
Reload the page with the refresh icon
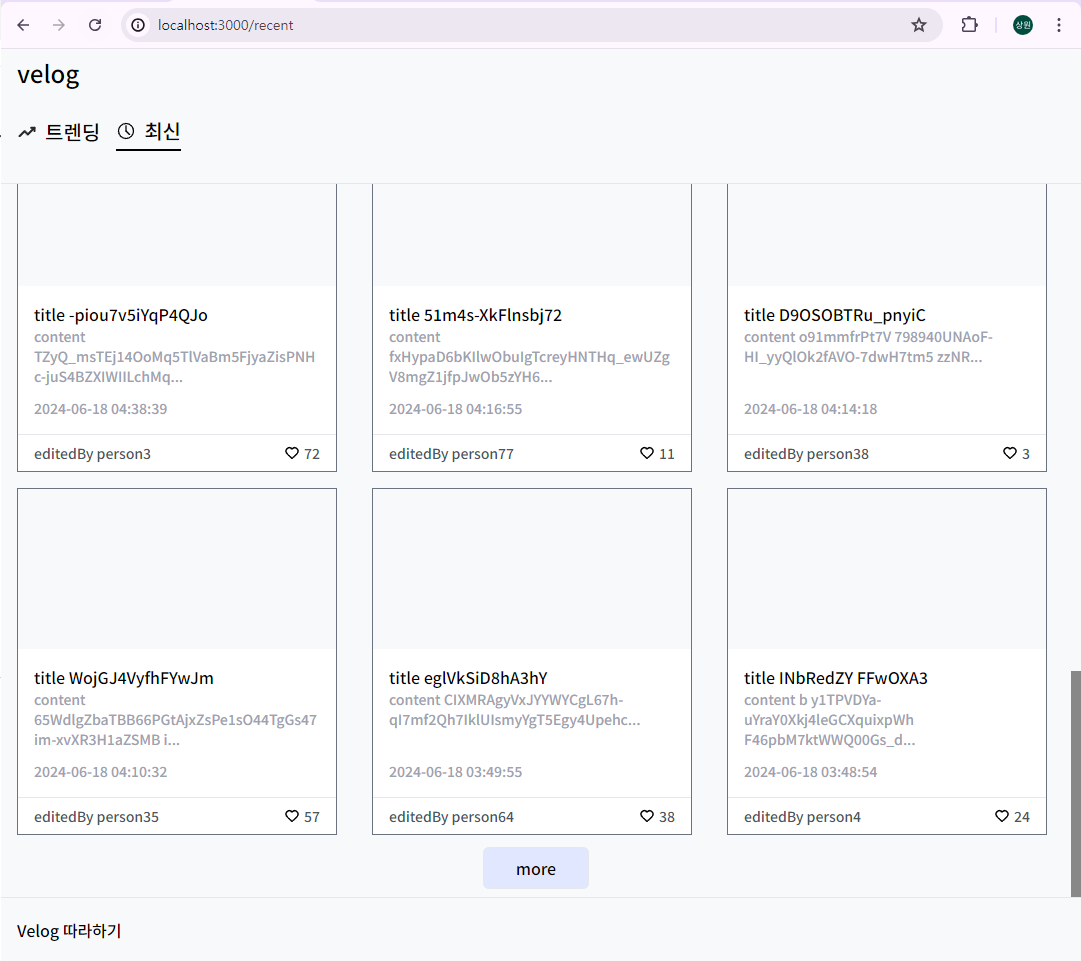[94, 25]
